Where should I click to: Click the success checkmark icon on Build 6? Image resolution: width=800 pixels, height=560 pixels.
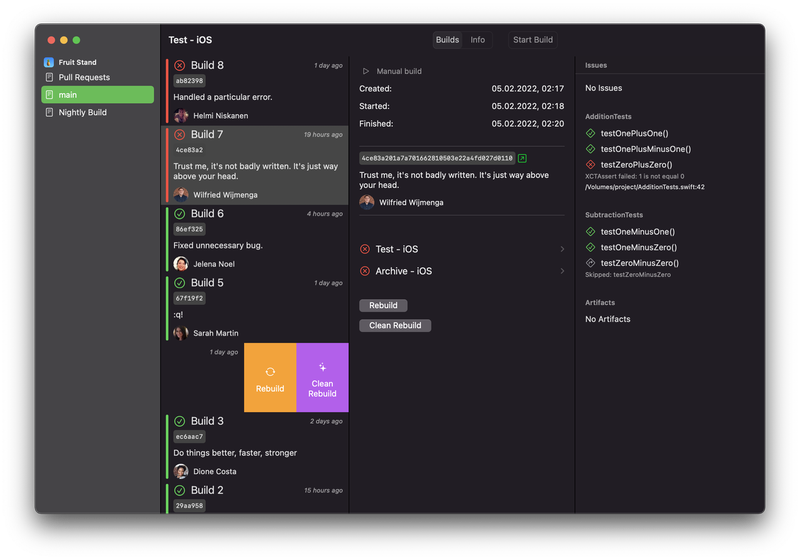(180, 214)
